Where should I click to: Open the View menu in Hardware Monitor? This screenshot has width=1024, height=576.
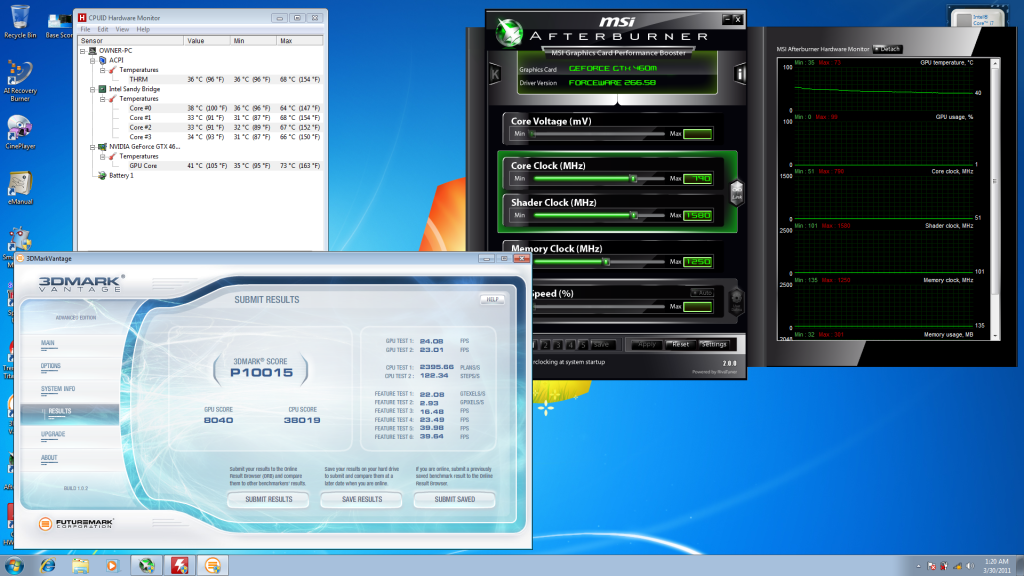(x=122, y=29)
